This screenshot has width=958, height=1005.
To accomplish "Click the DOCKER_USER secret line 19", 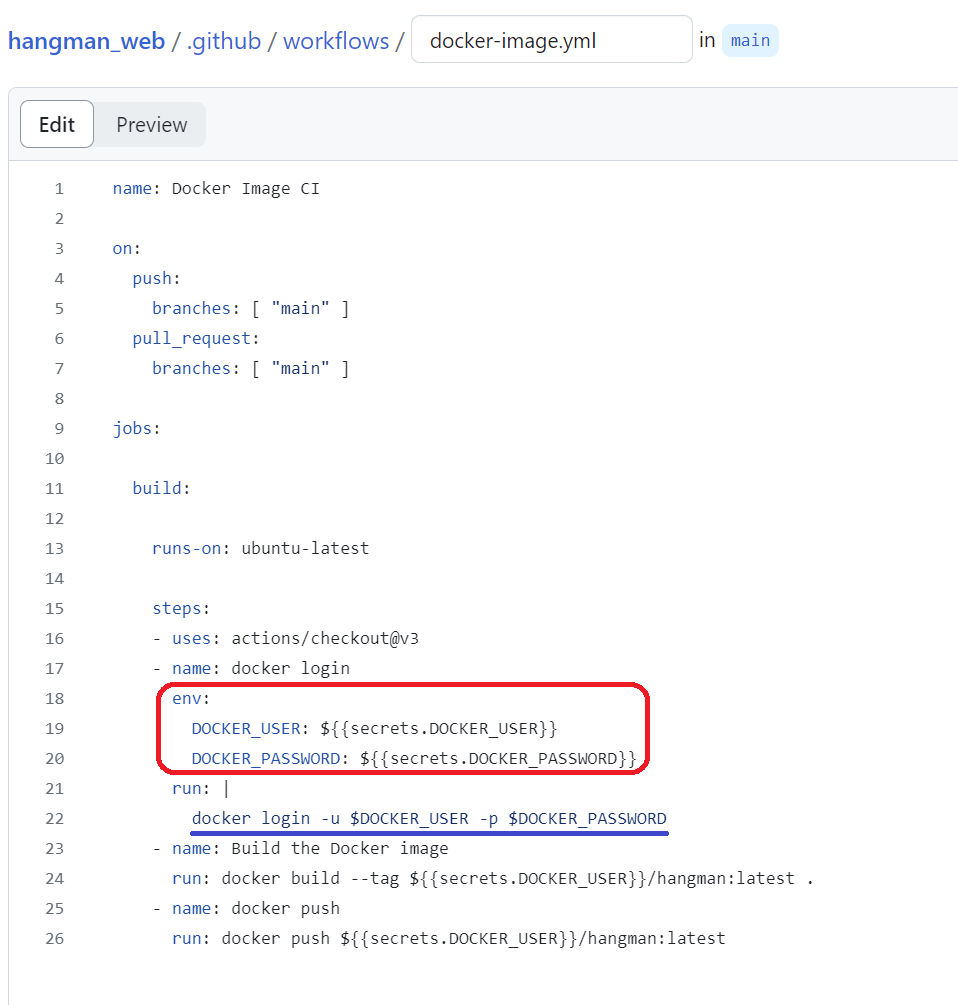I will [374, 729].
